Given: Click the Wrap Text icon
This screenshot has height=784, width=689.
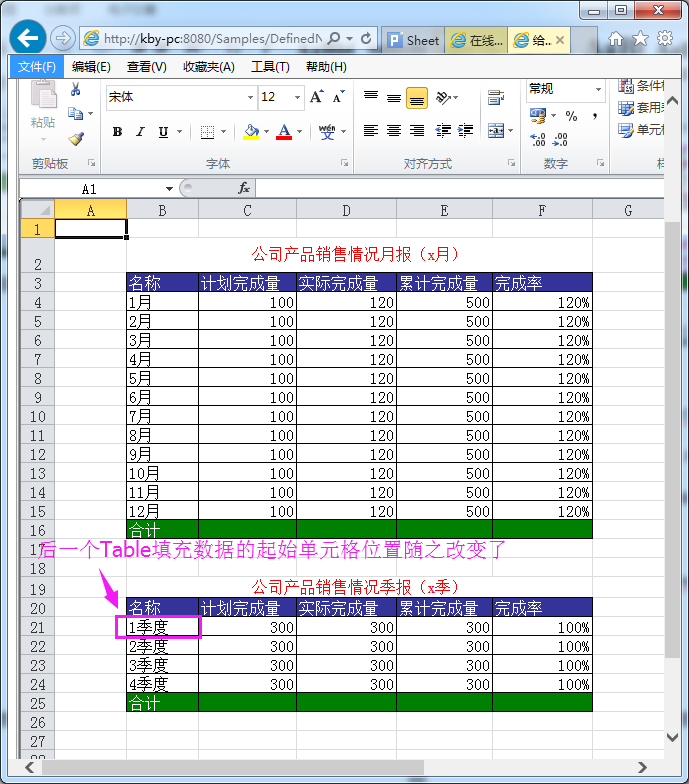Looking at the screenshot, I should click(x=495, y=98).
